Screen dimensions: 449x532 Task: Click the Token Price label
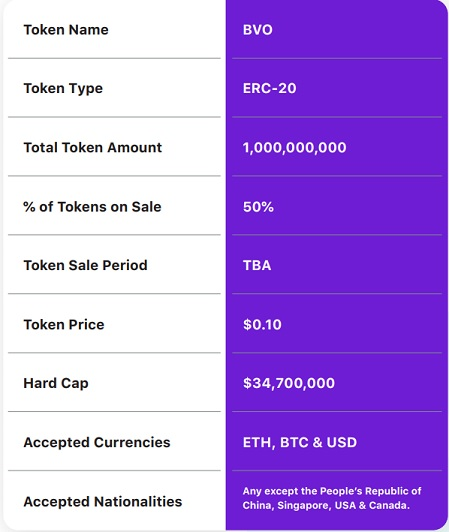point(64,325)
